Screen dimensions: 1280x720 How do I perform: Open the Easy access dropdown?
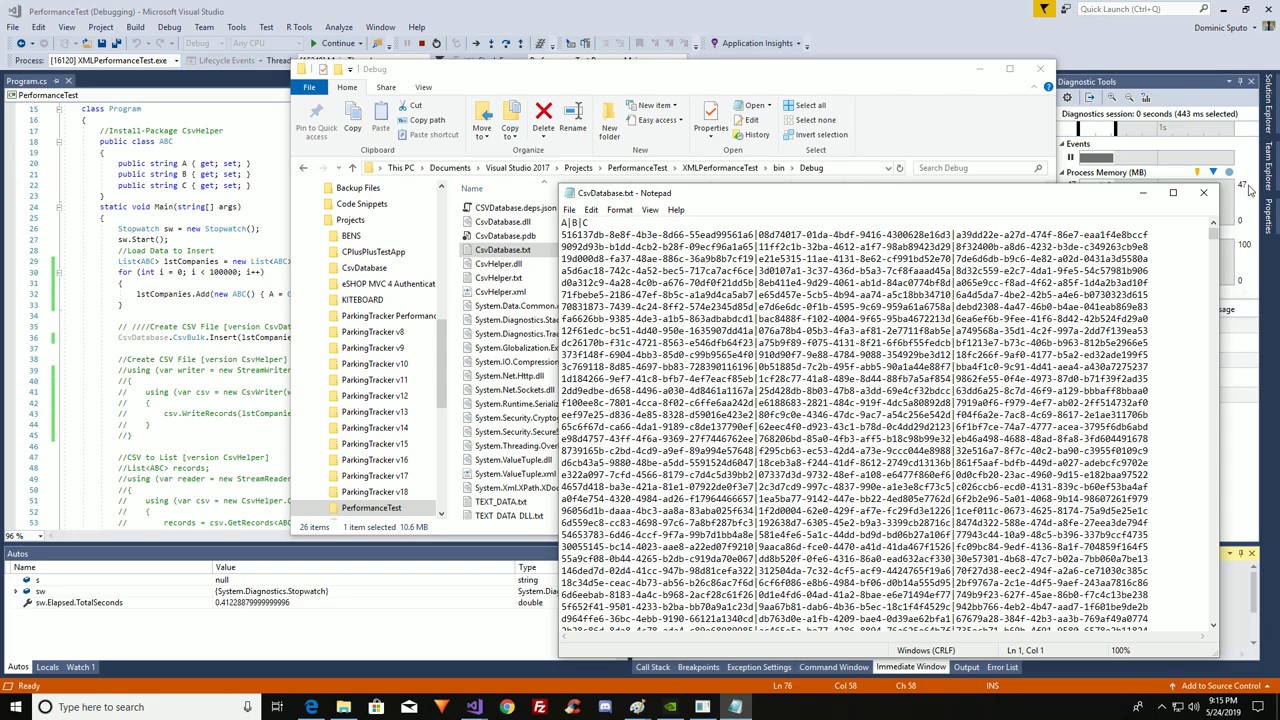(x=653, y=120)
